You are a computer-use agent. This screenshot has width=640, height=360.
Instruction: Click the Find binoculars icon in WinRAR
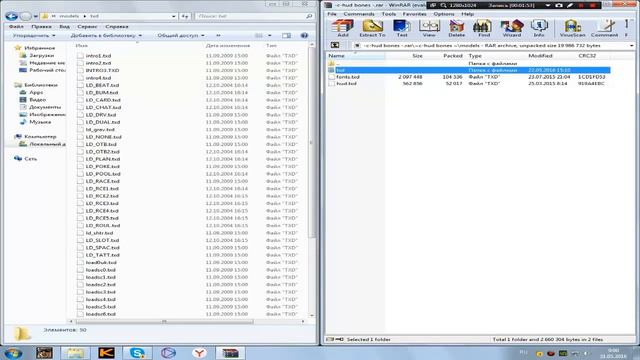484,28
